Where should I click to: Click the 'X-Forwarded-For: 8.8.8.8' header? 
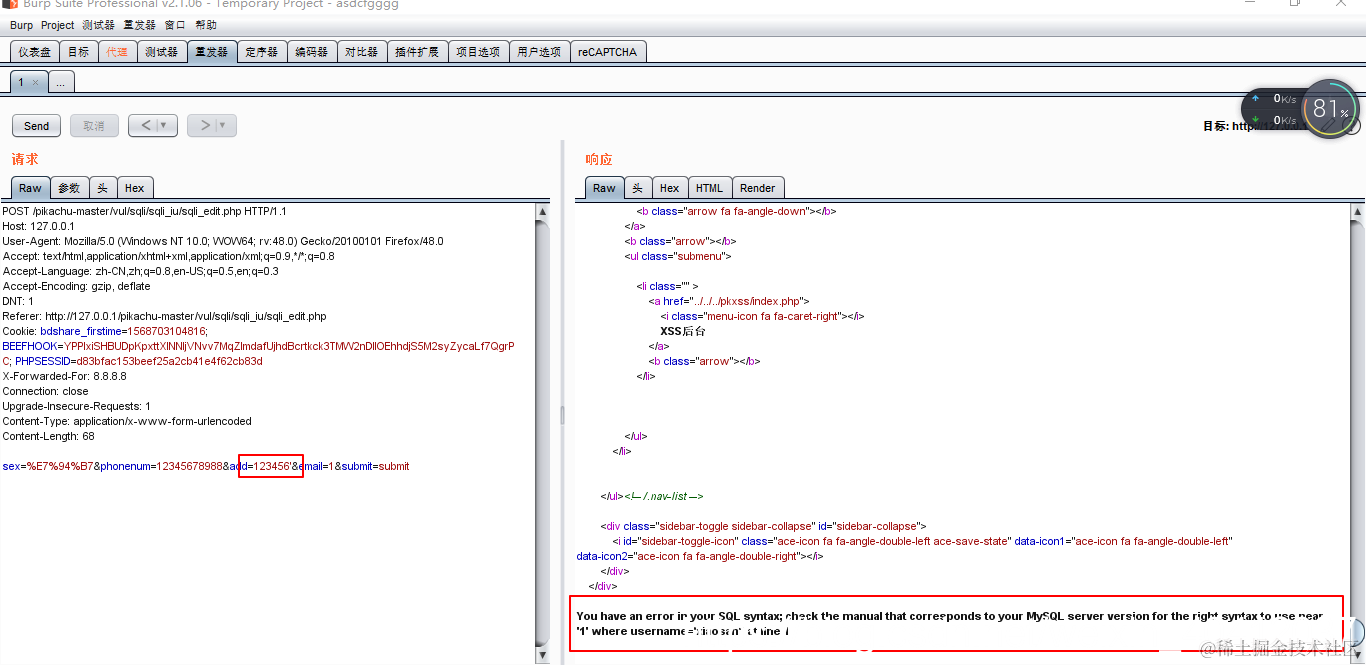coord(64,376)
